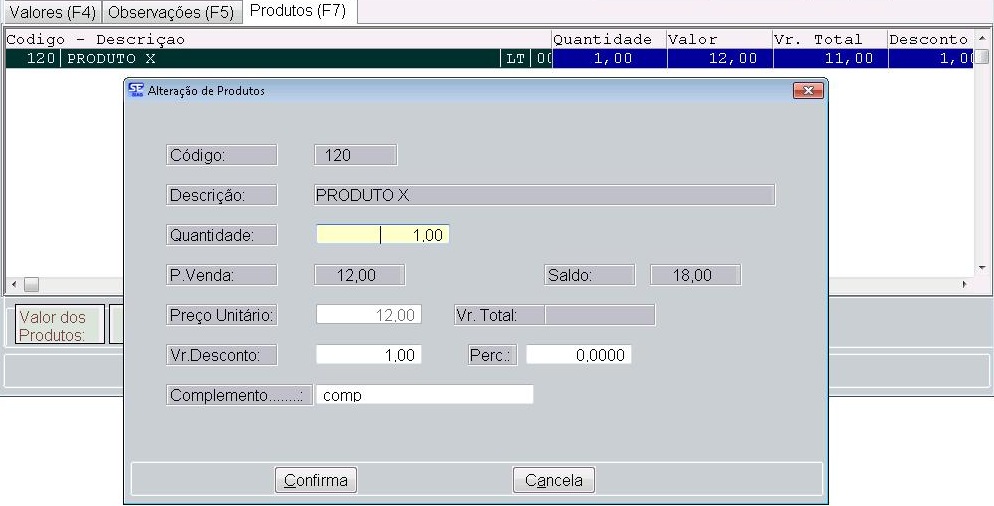Edit the Complemento text field
Screen dimensions: 994x506
coord(424,395)
